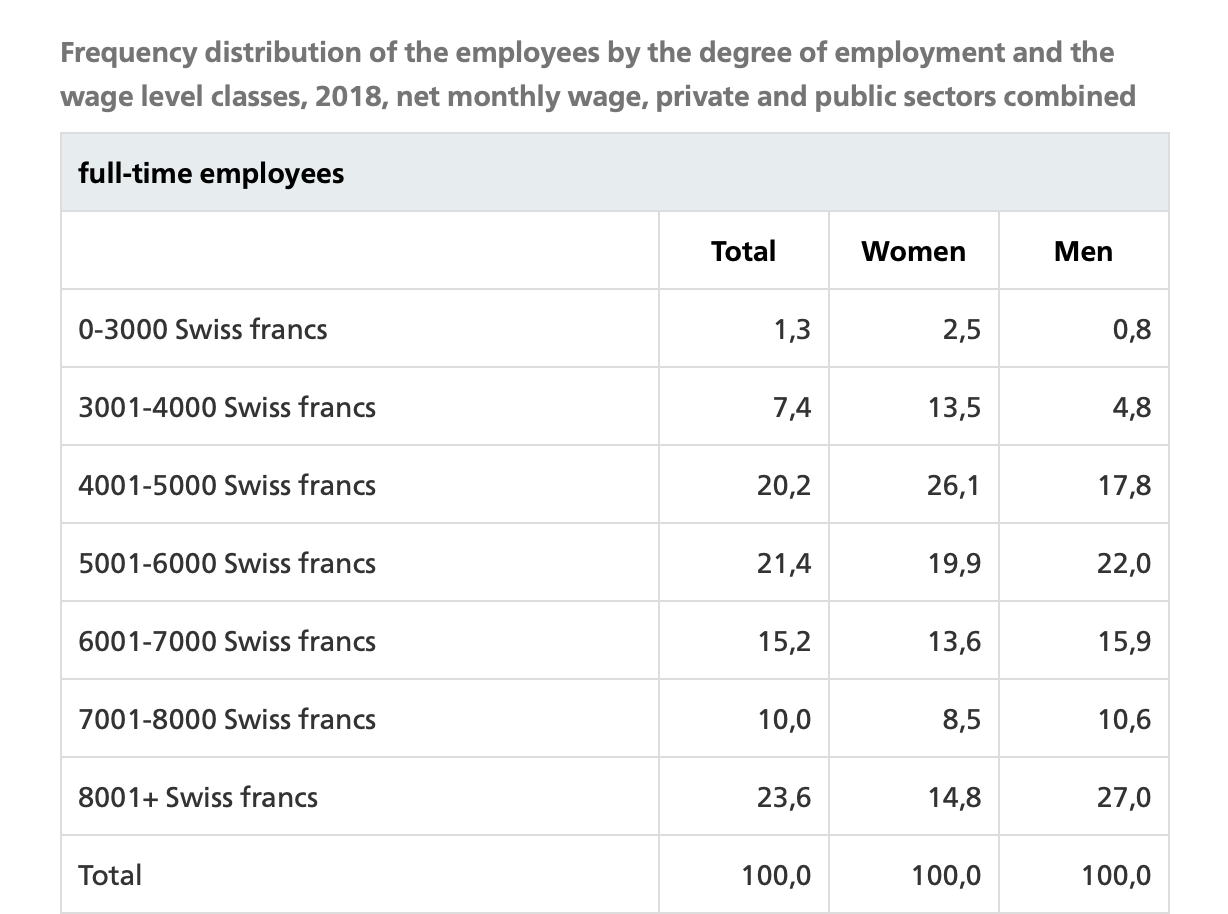Click Women value 13,6 in 6001-7000 row
The height and width of the screenshot is (914, 1228).
coord(954,641)
